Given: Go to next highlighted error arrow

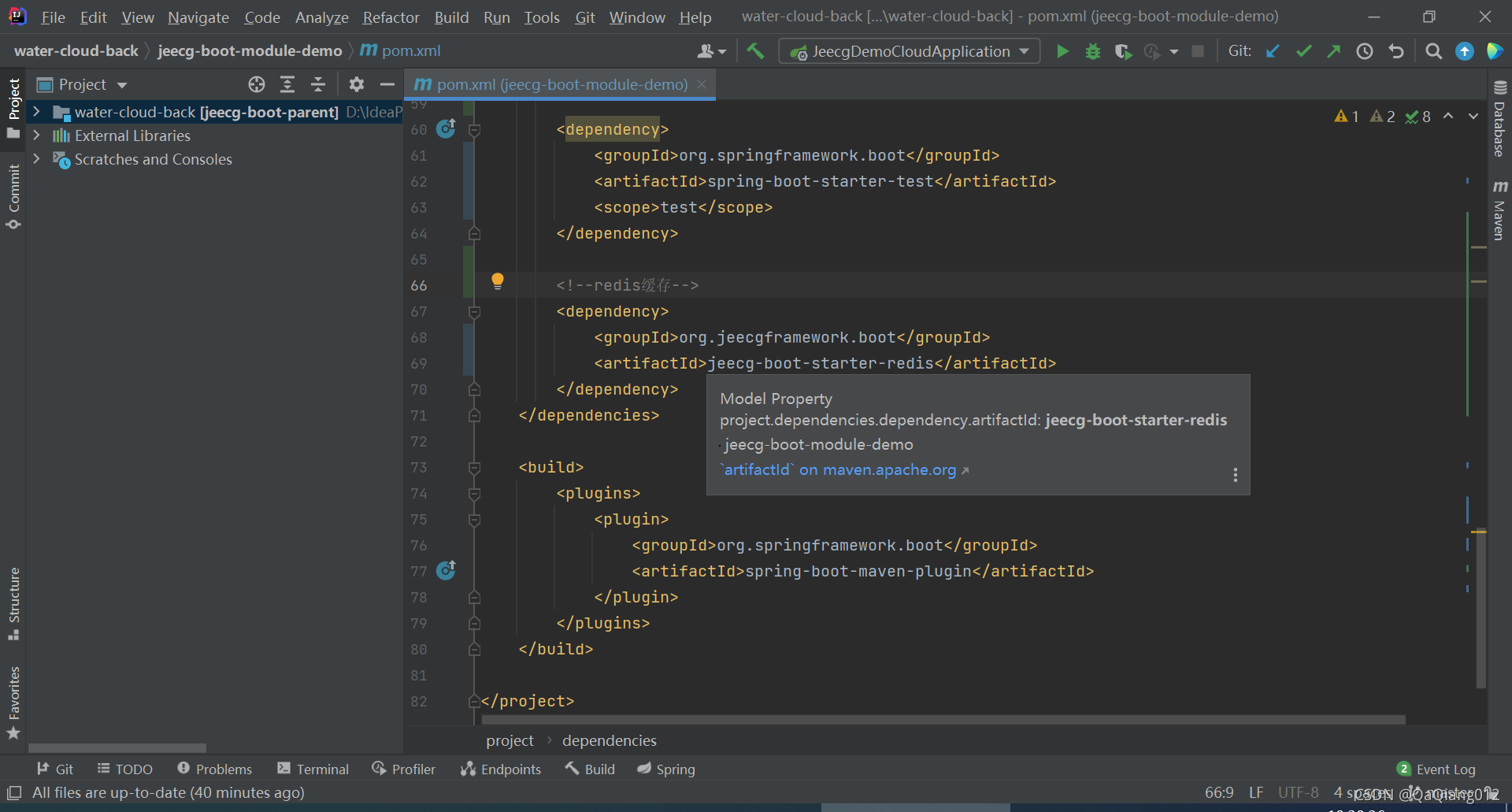Looking at the screenshot, I should (1473, 117).
